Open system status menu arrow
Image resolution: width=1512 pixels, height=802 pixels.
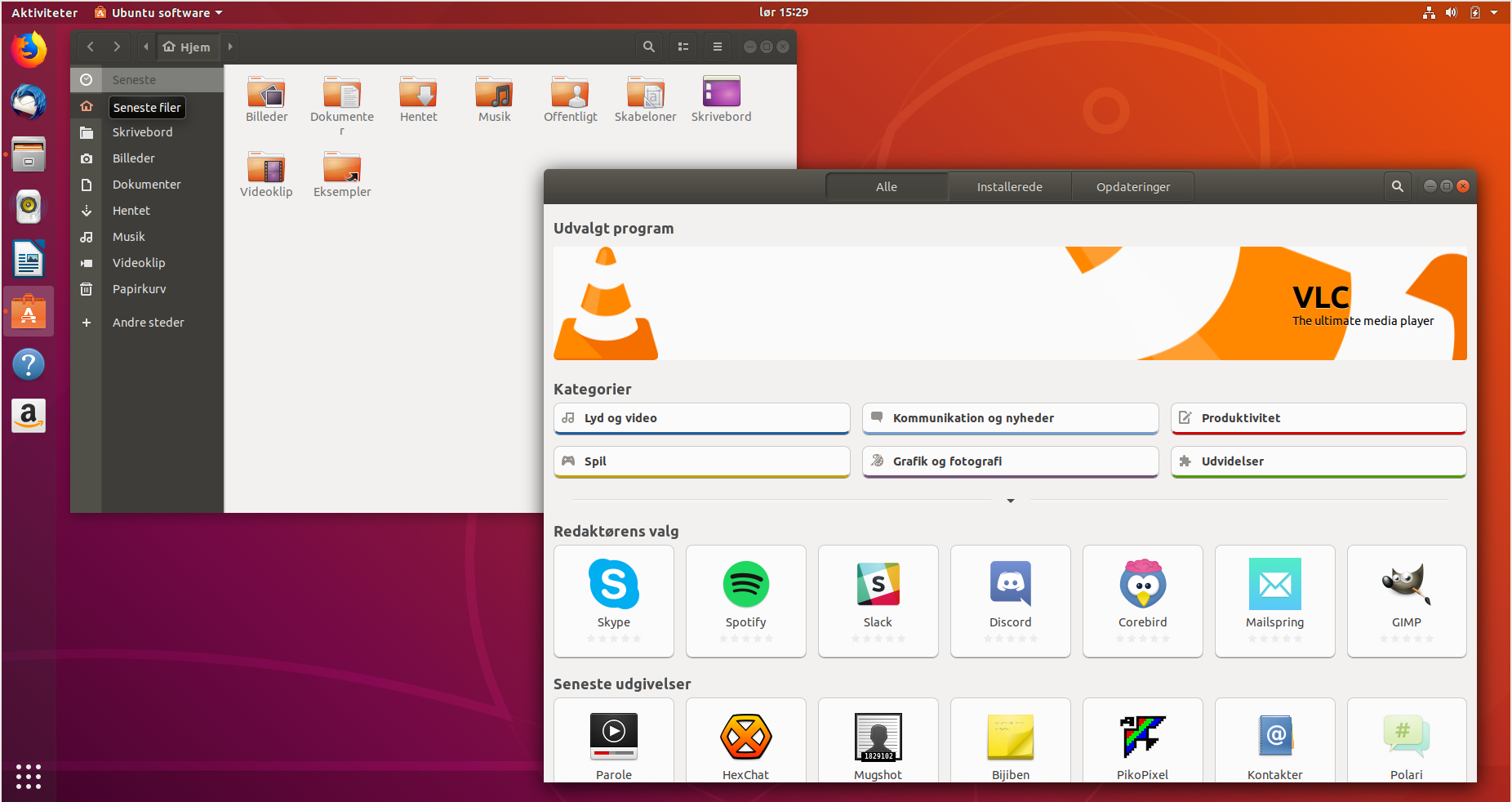pos(1494,12)
